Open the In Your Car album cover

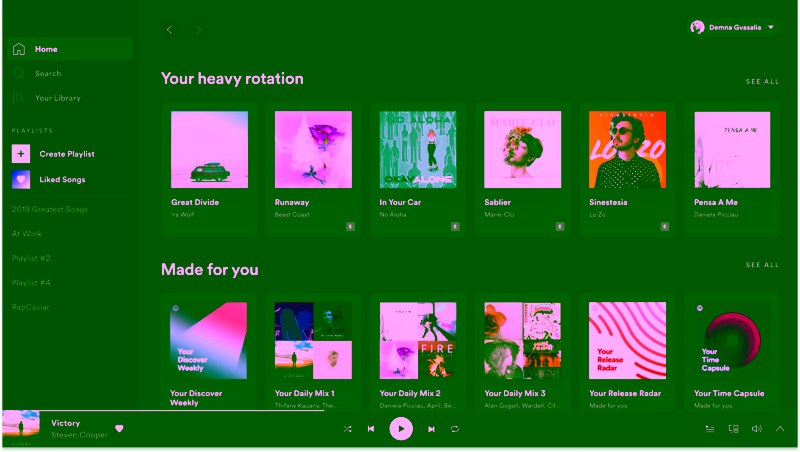(x=418, y=149)
